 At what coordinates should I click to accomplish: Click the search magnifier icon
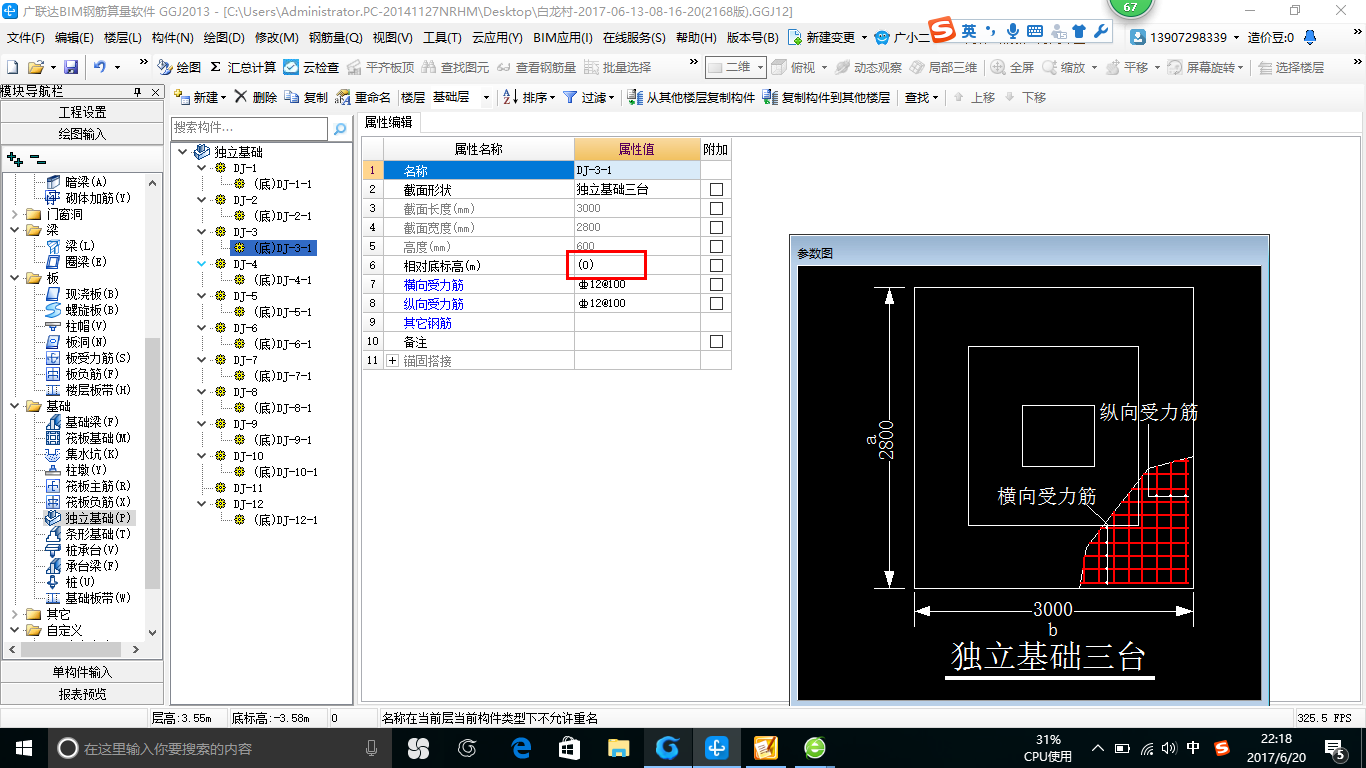coord(340,128)
